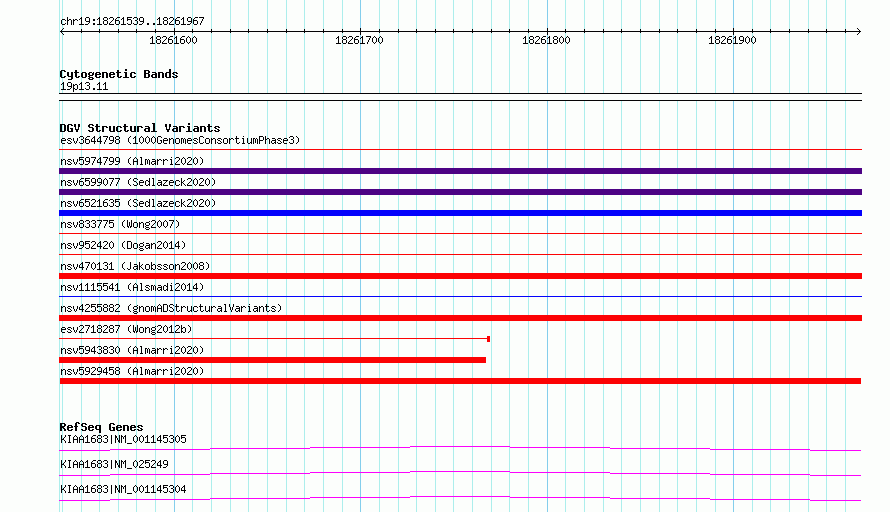The height and width of the screenshot is (512, 890).
Task: Open esv3644798 (1000GenomesConsortiumPhase3) variant label
Action: click(180, 140)
